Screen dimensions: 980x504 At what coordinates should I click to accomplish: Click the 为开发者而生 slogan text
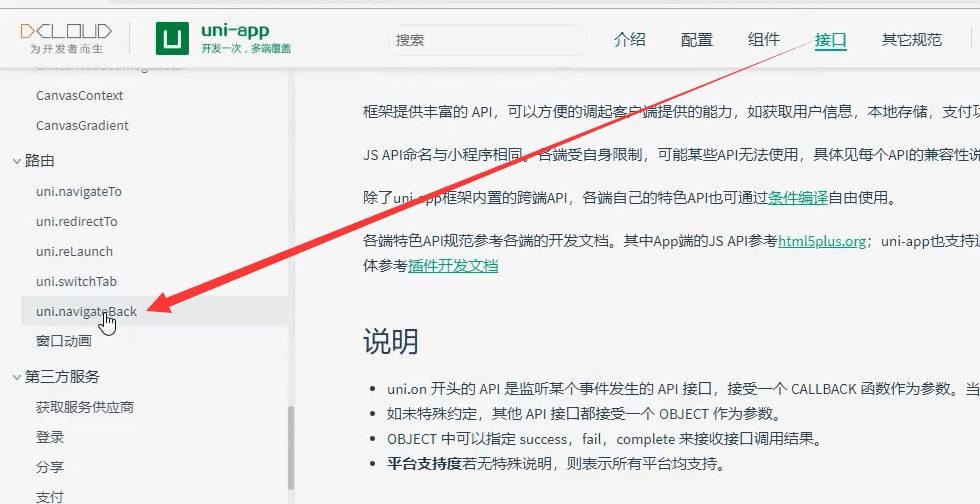click(x=67, y=49)
